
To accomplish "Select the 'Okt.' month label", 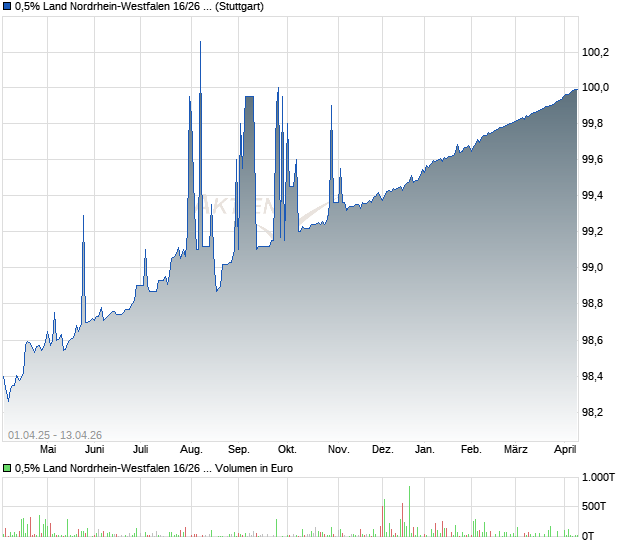I will tap(287, 450).
